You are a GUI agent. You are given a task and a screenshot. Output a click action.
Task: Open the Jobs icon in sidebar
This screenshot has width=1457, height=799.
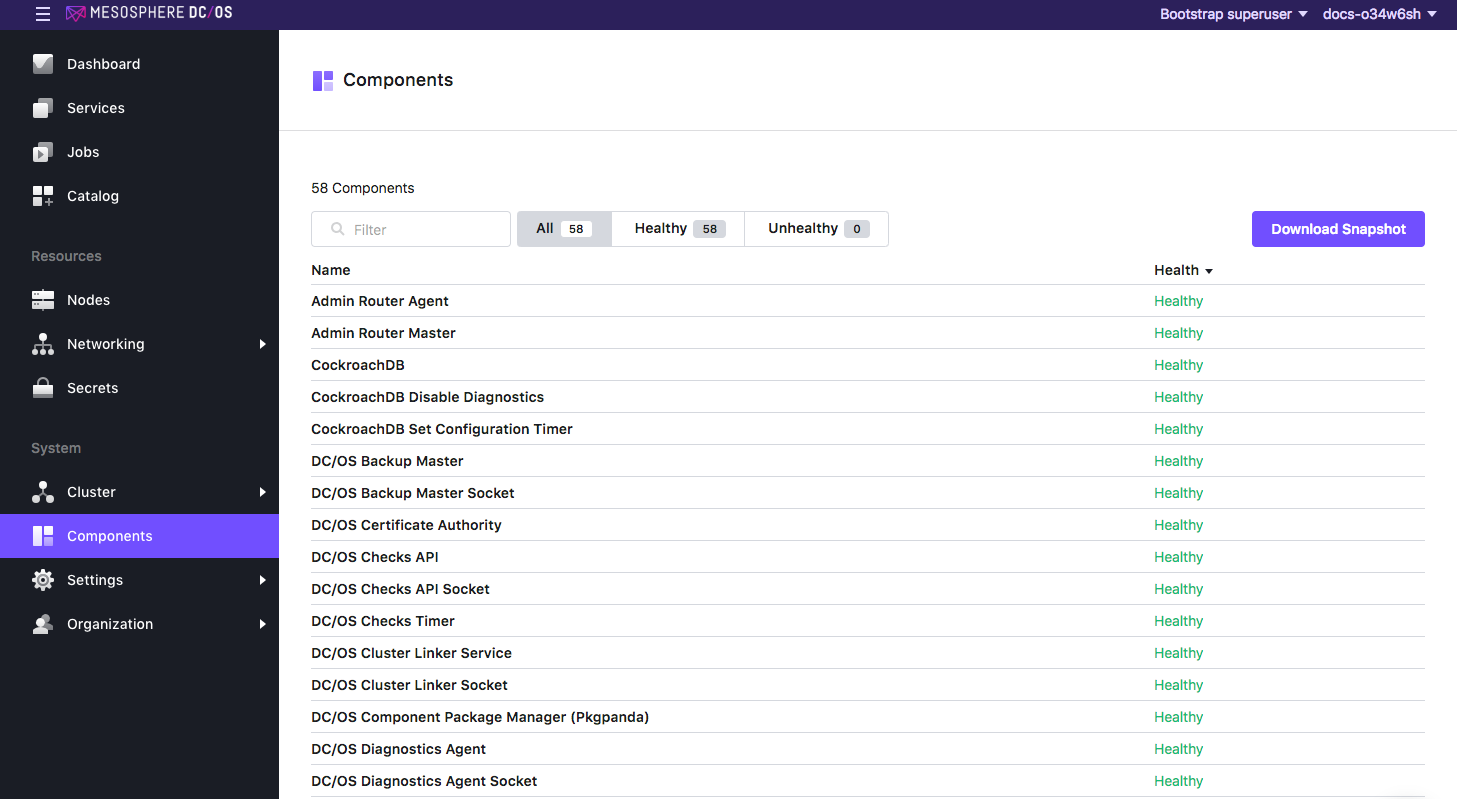(x=43, y=152)
